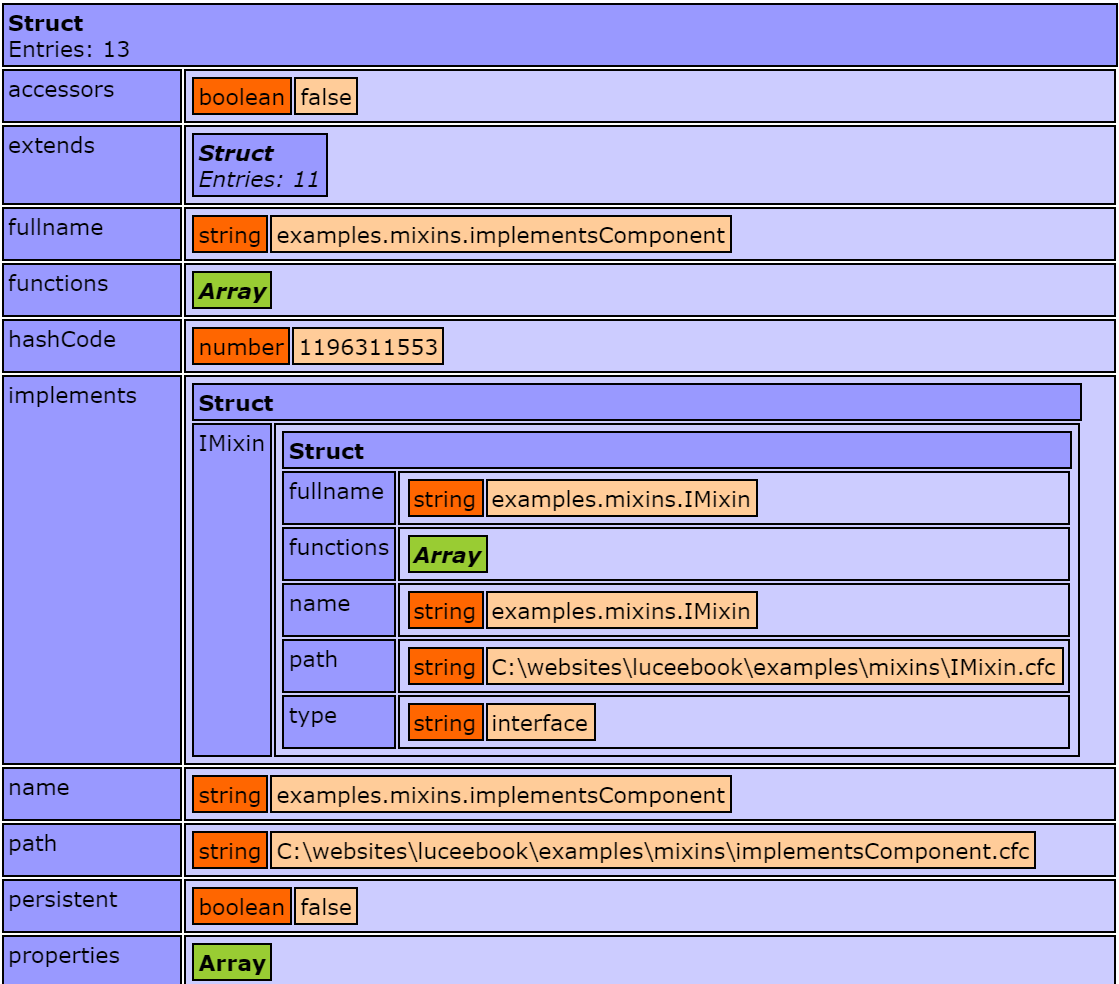Viewport: 1119px width, 984px height.
Task: Click the number type label beside hashCode
Action: pyautogui.click(x=241, y=347)
